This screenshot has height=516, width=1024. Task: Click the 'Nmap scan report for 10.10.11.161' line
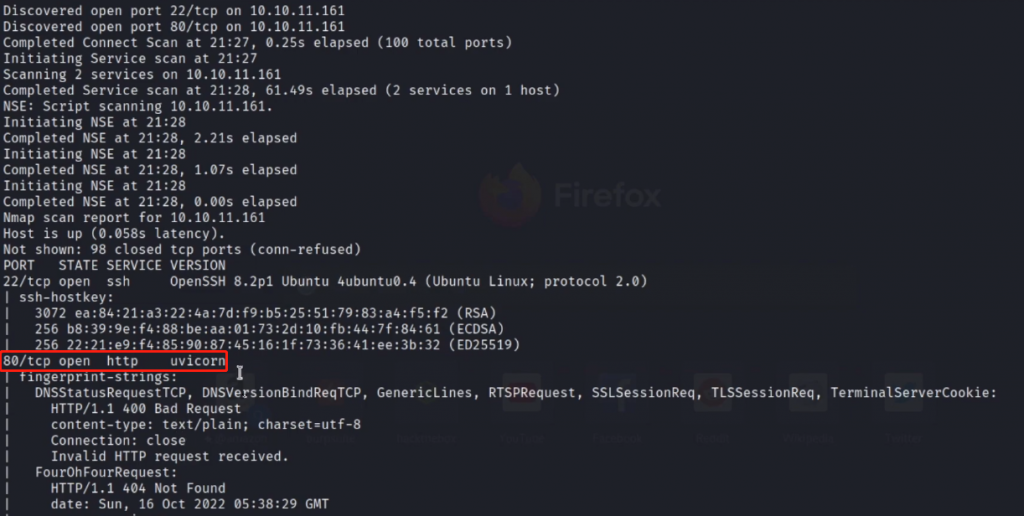134,217
